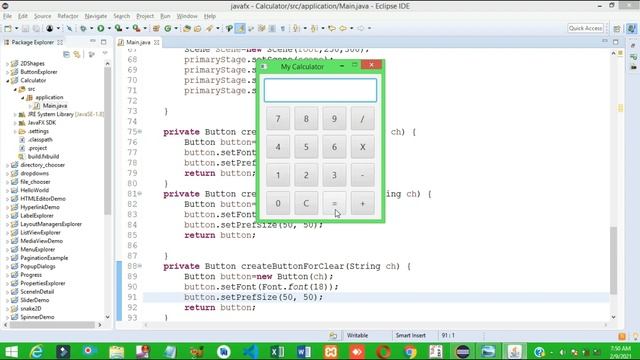640x360 pixels.
Task: Open the Windows Start button
Action: [11, 351]
